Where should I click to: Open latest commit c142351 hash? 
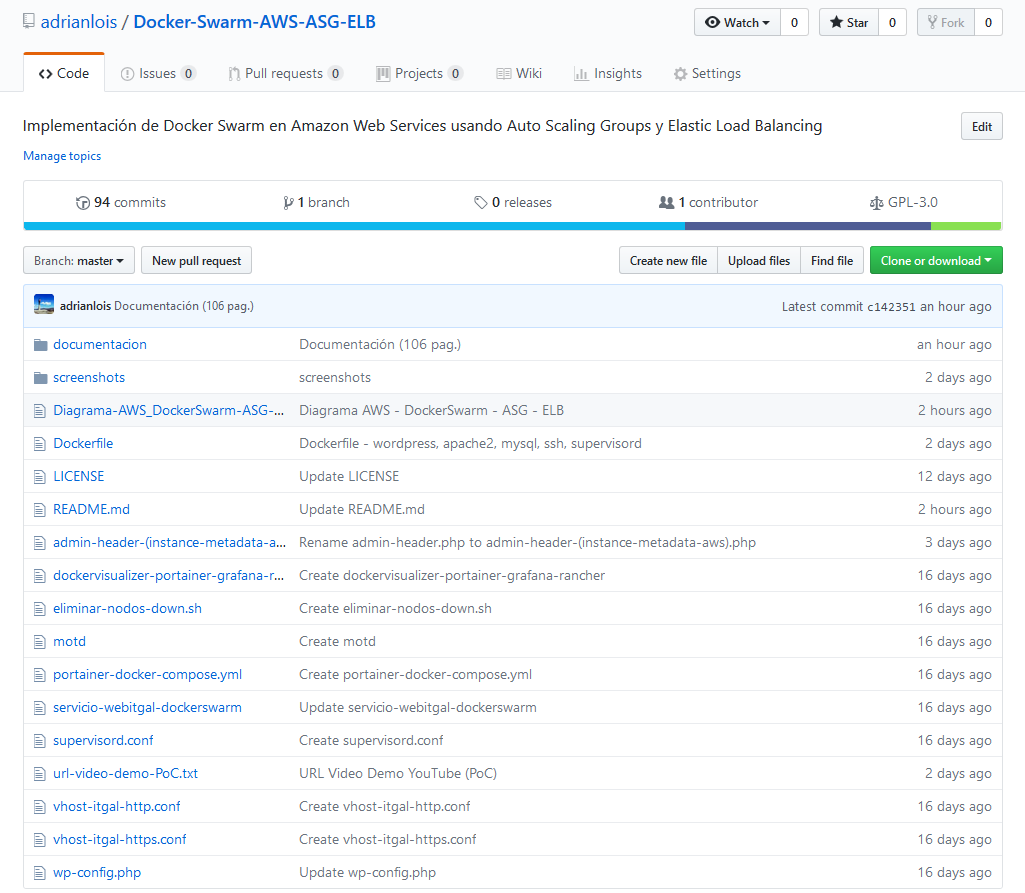[x=891, y=307]
